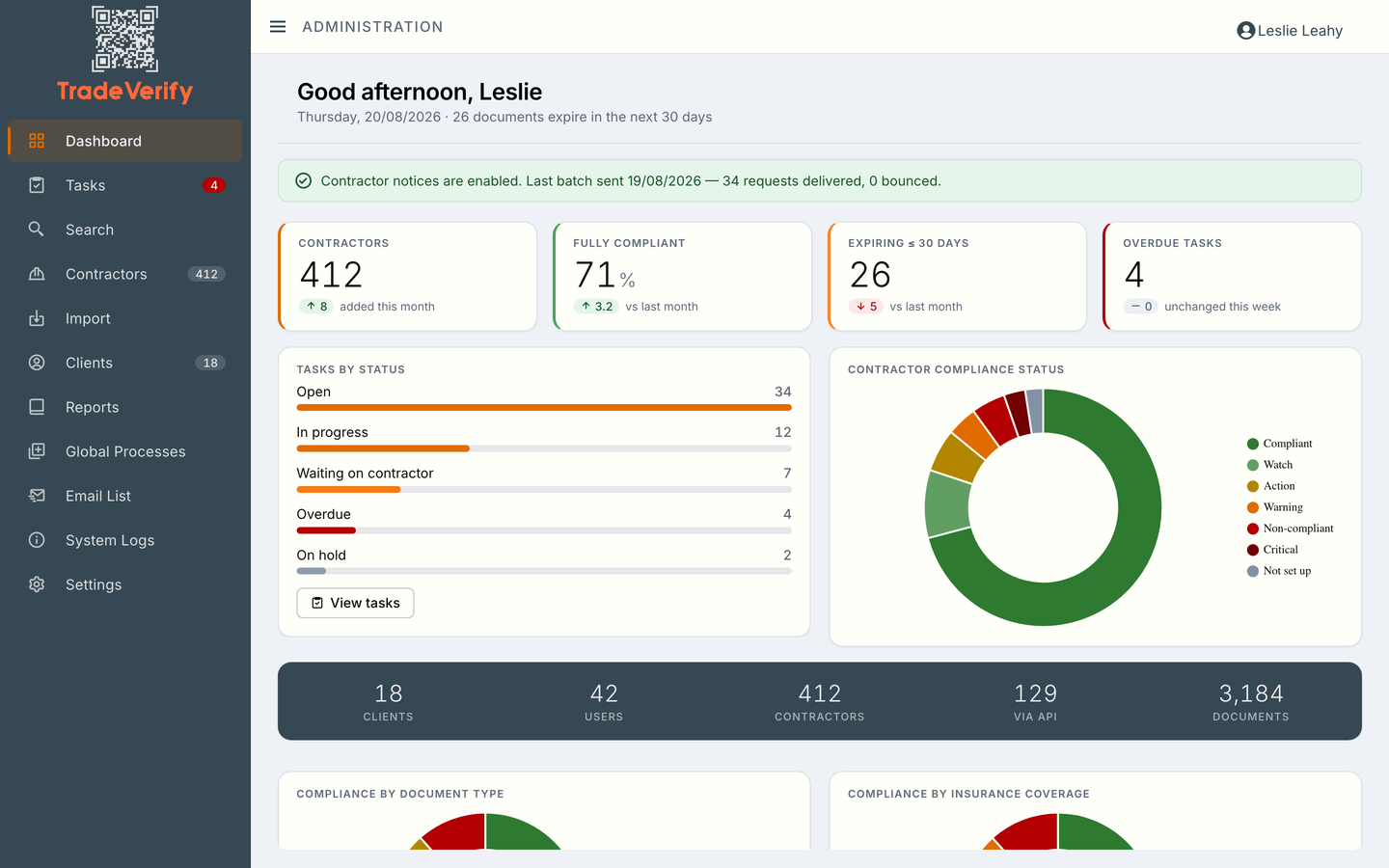This screenshot has height=868, width=1389.
Task: Click the Watch legend swatch
Action: tap(1253, 465)
